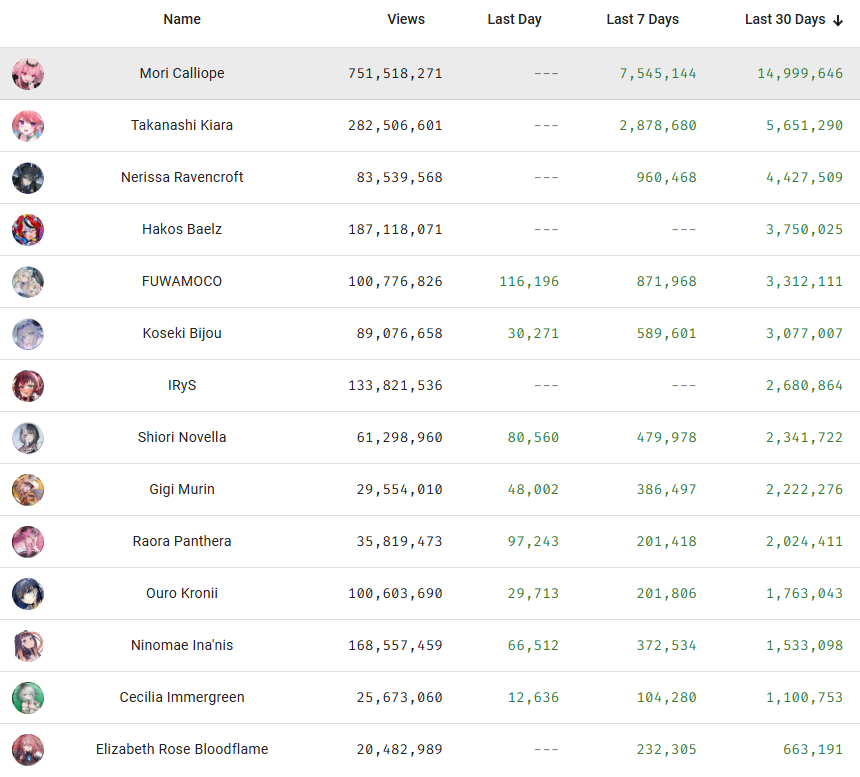860x777 pixels.
Task: Select the Ninomae Ina'nis row name
Action: [182, 645]
